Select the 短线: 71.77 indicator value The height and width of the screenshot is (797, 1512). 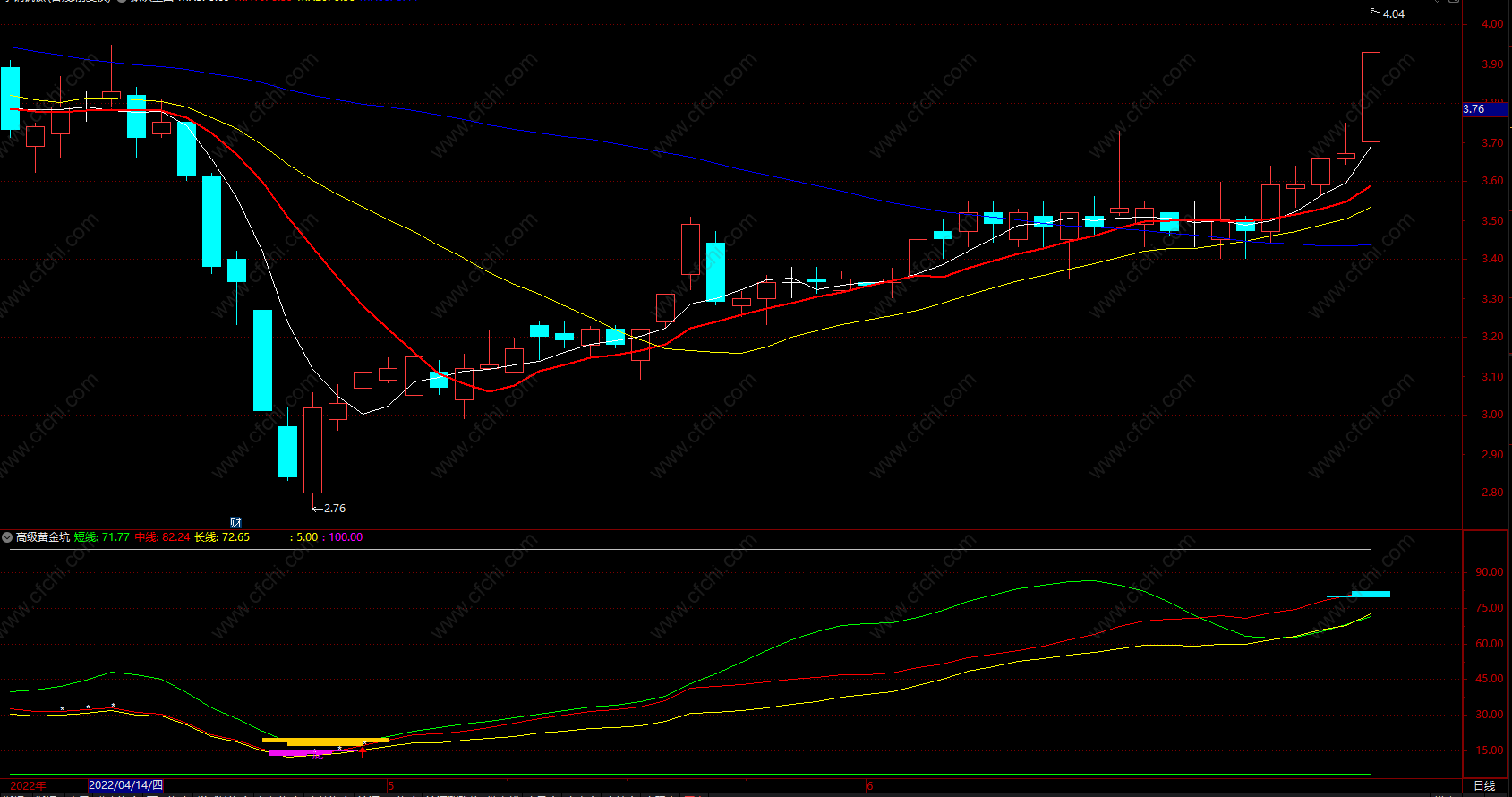[x=102, y=537]
